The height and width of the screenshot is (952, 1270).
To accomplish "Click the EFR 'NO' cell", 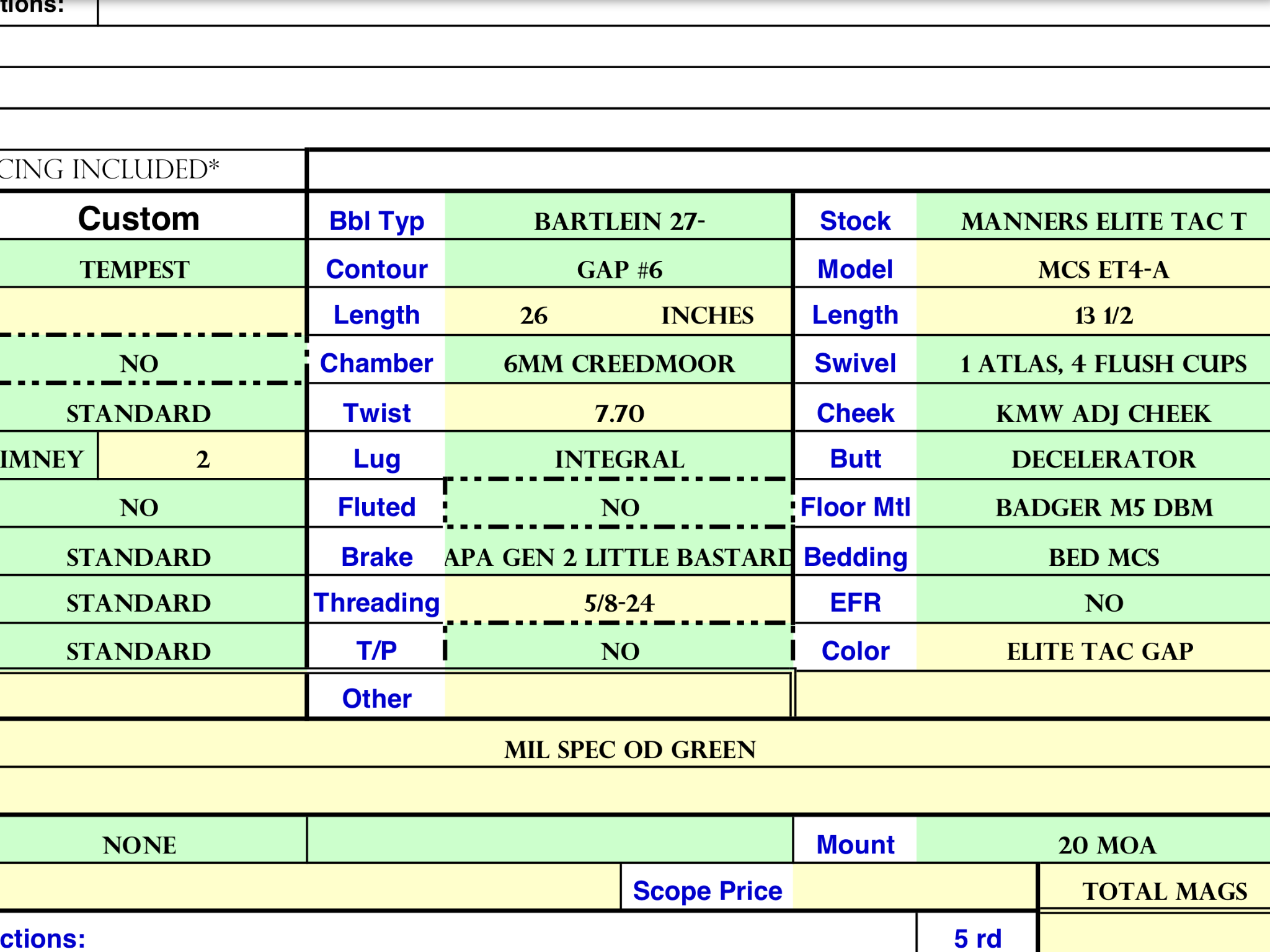I will point(1093,599).
